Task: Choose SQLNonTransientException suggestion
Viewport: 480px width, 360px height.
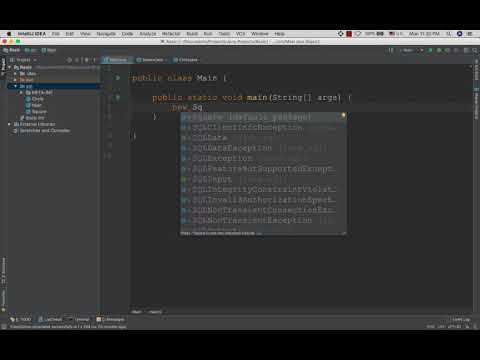Action: (x=263, y=220)
